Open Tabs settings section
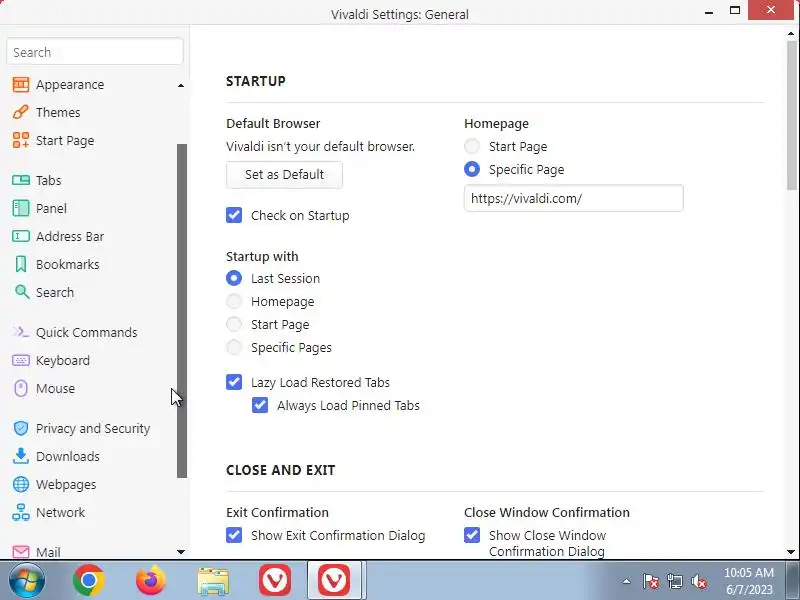This screenshot has width=800, height=600. [48, 180]
